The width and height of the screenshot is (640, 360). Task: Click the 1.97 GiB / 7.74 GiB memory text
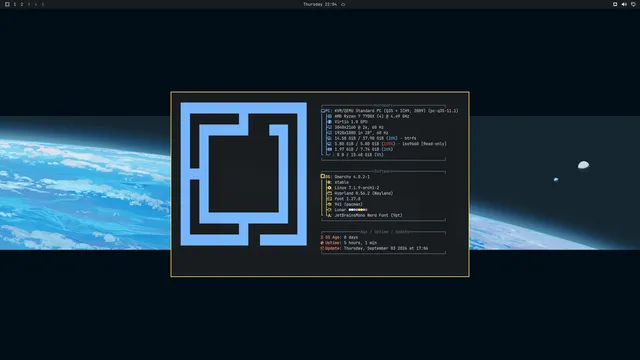tap(364, 149)
